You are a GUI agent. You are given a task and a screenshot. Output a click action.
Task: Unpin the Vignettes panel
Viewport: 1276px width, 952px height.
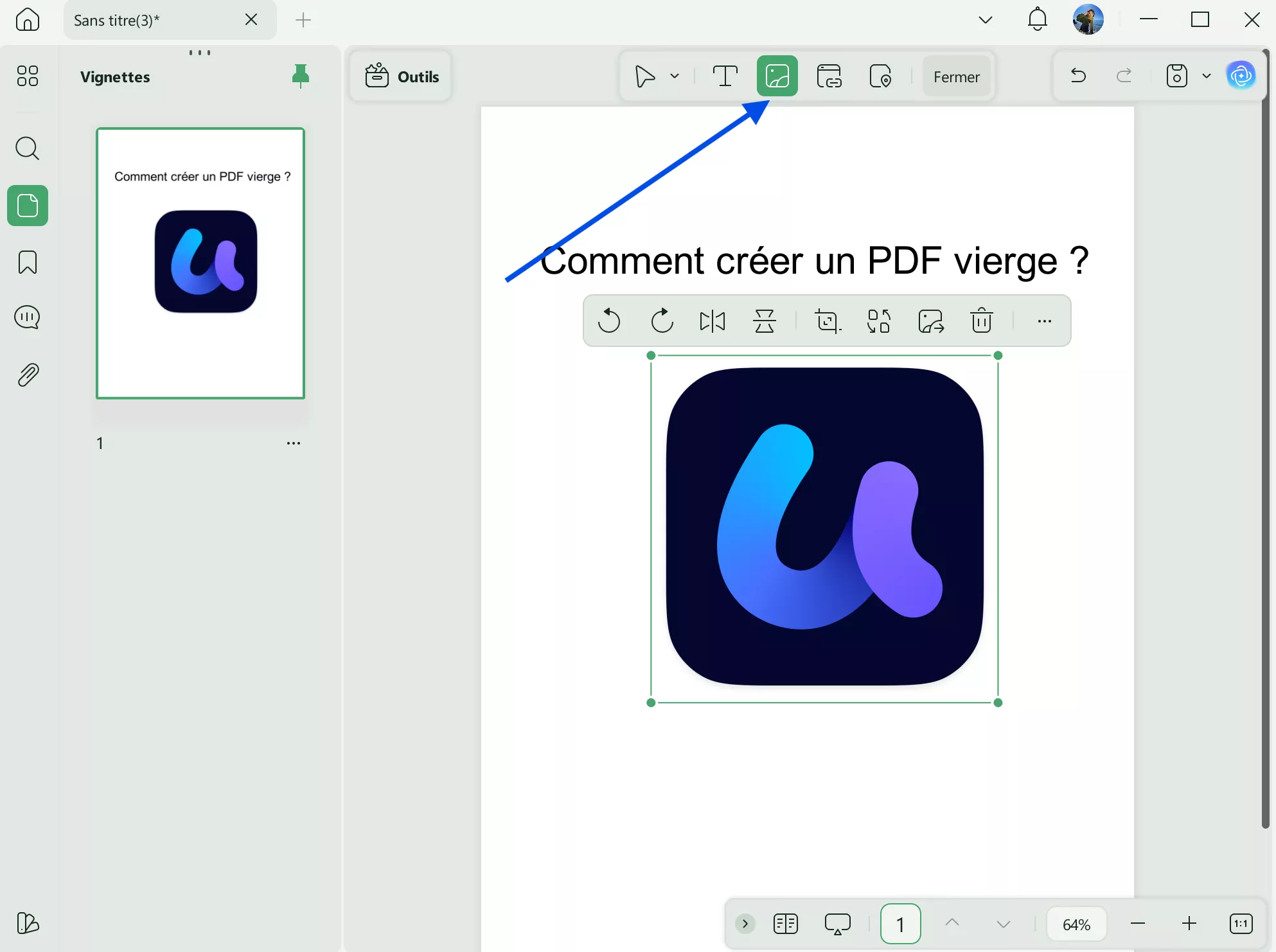click(301, 76)
